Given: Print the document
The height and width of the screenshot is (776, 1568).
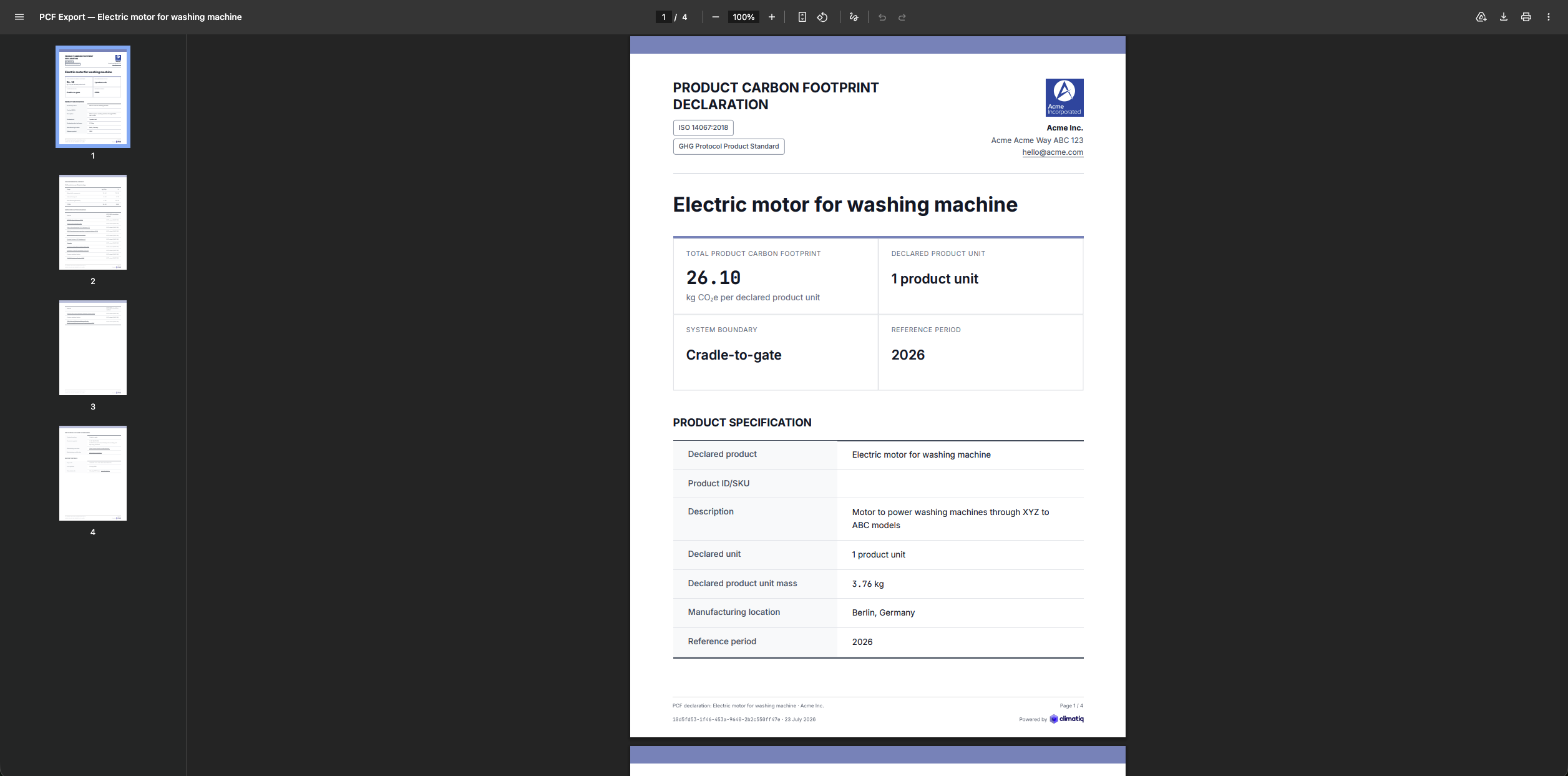Looking at the screenshot, I should 1526,17.
